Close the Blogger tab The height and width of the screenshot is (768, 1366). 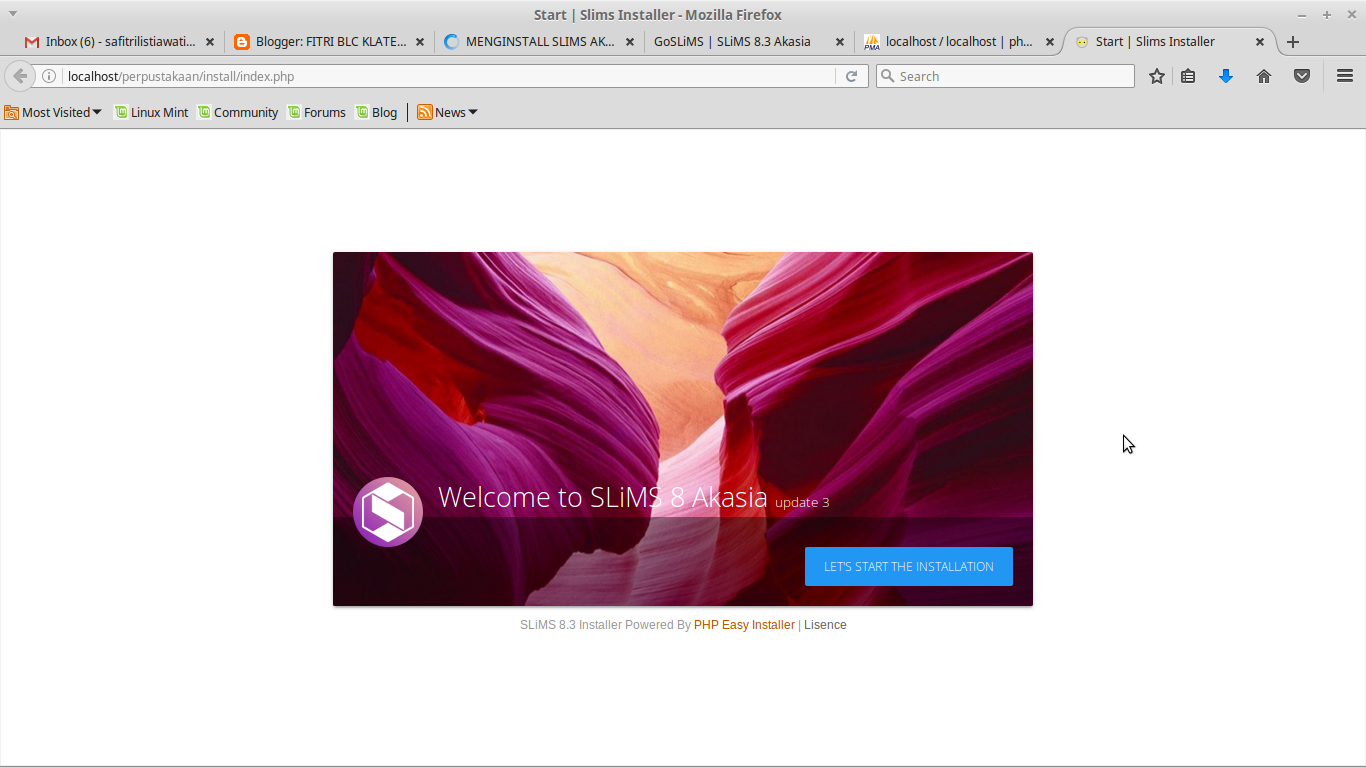[x=420, y=42]
